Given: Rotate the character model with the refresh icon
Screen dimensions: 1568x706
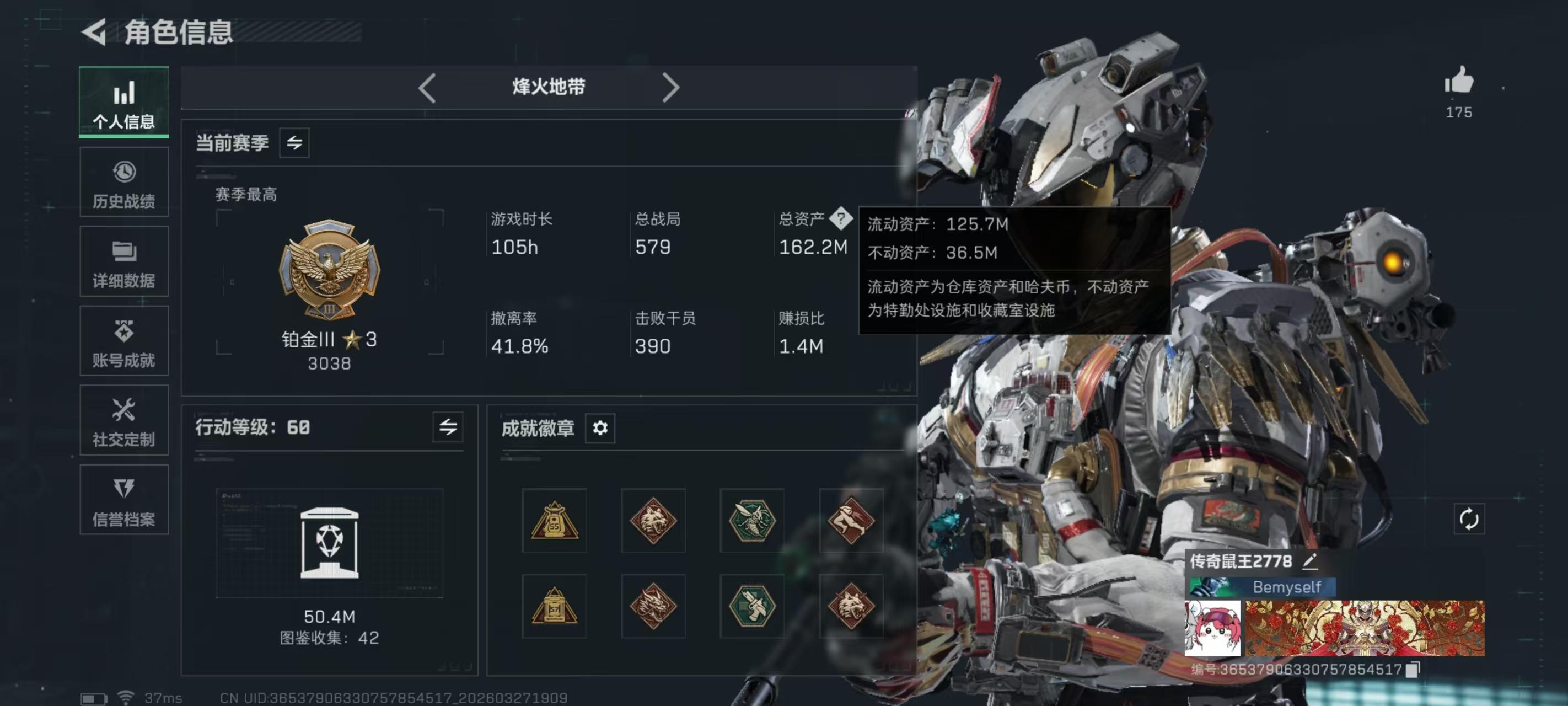Looking at the screenshot, I should tap(1468, 519).
